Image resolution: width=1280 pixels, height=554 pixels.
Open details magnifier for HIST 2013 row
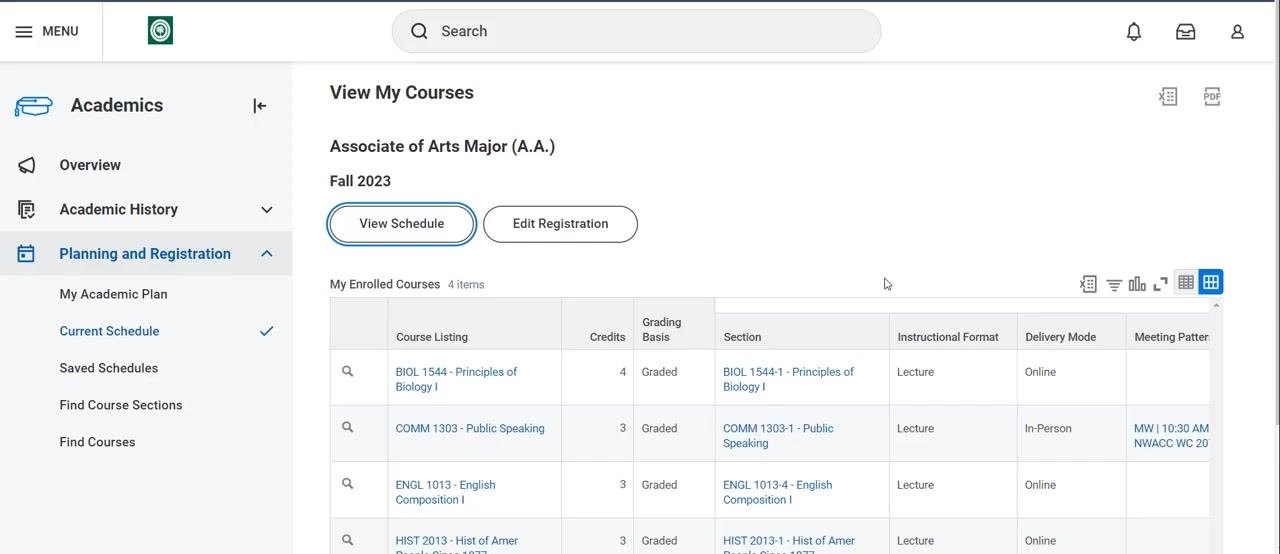click(x=348, y=540)
